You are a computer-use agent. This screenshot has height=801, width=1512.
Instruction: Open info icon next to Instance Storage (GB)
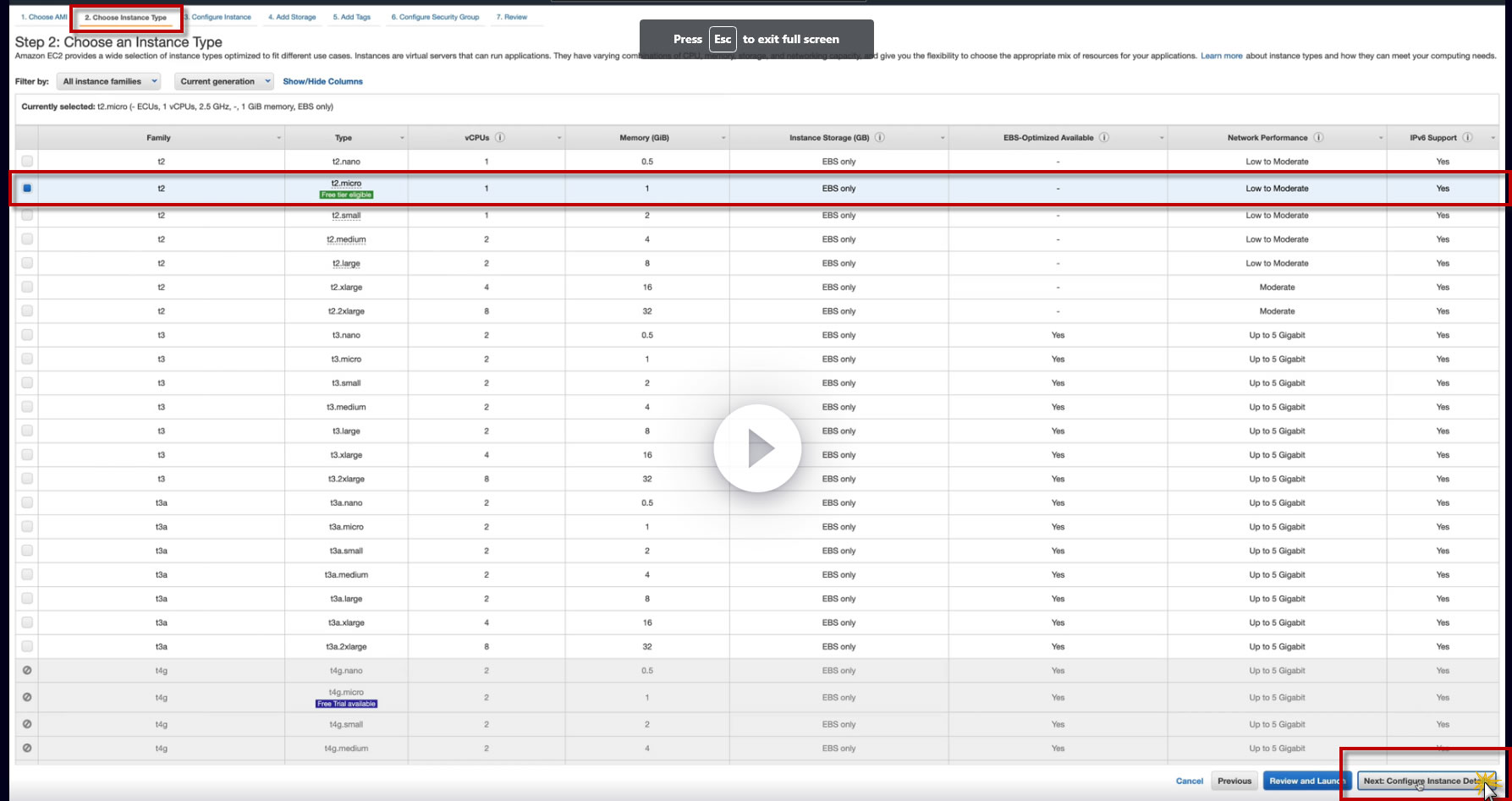(880, 137)
